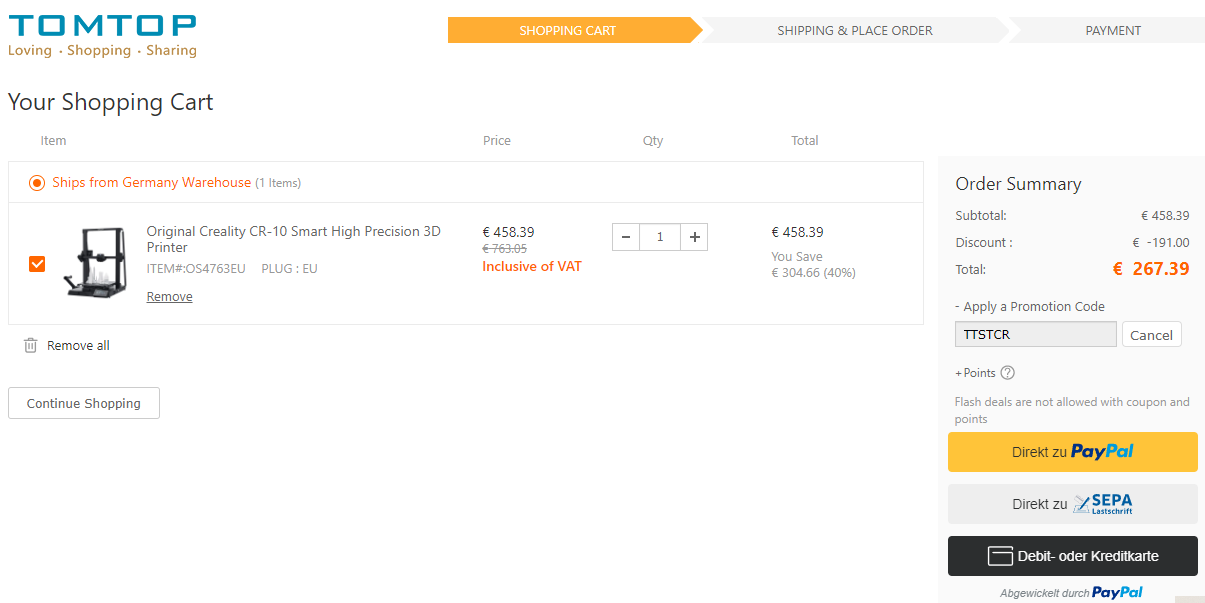
Task: Pay with Direkt zu SEPA Lastschrift
Action: pyautogui.click(x=1072, y=504)
